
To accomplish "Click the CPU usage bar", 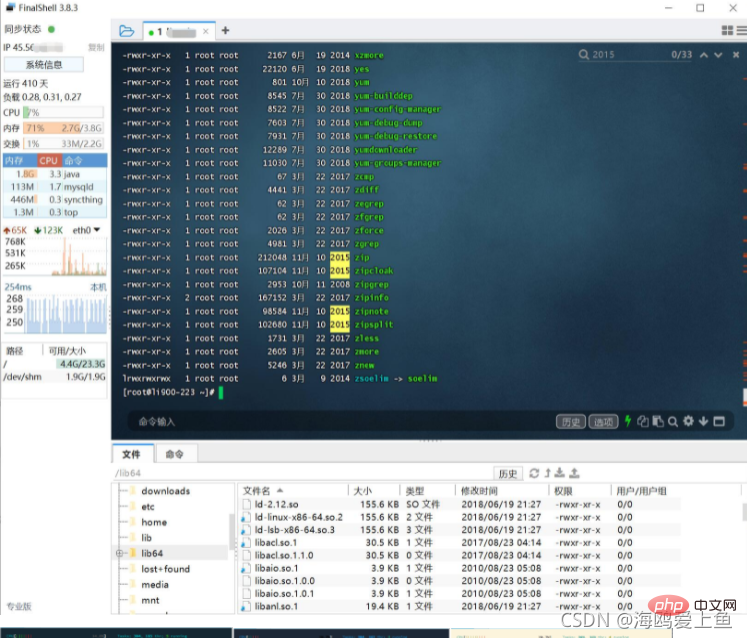I will (x=63, y=112).
